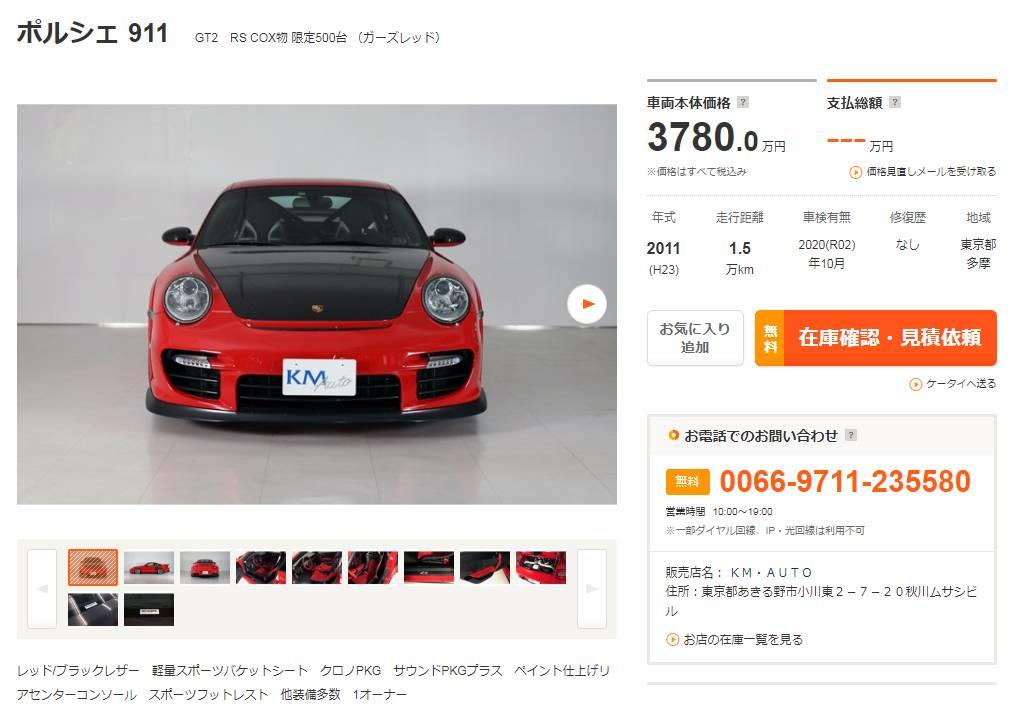Click the toll-free phone number 0066-9711-235580
1018x723 pixels.
click(845, 482)
